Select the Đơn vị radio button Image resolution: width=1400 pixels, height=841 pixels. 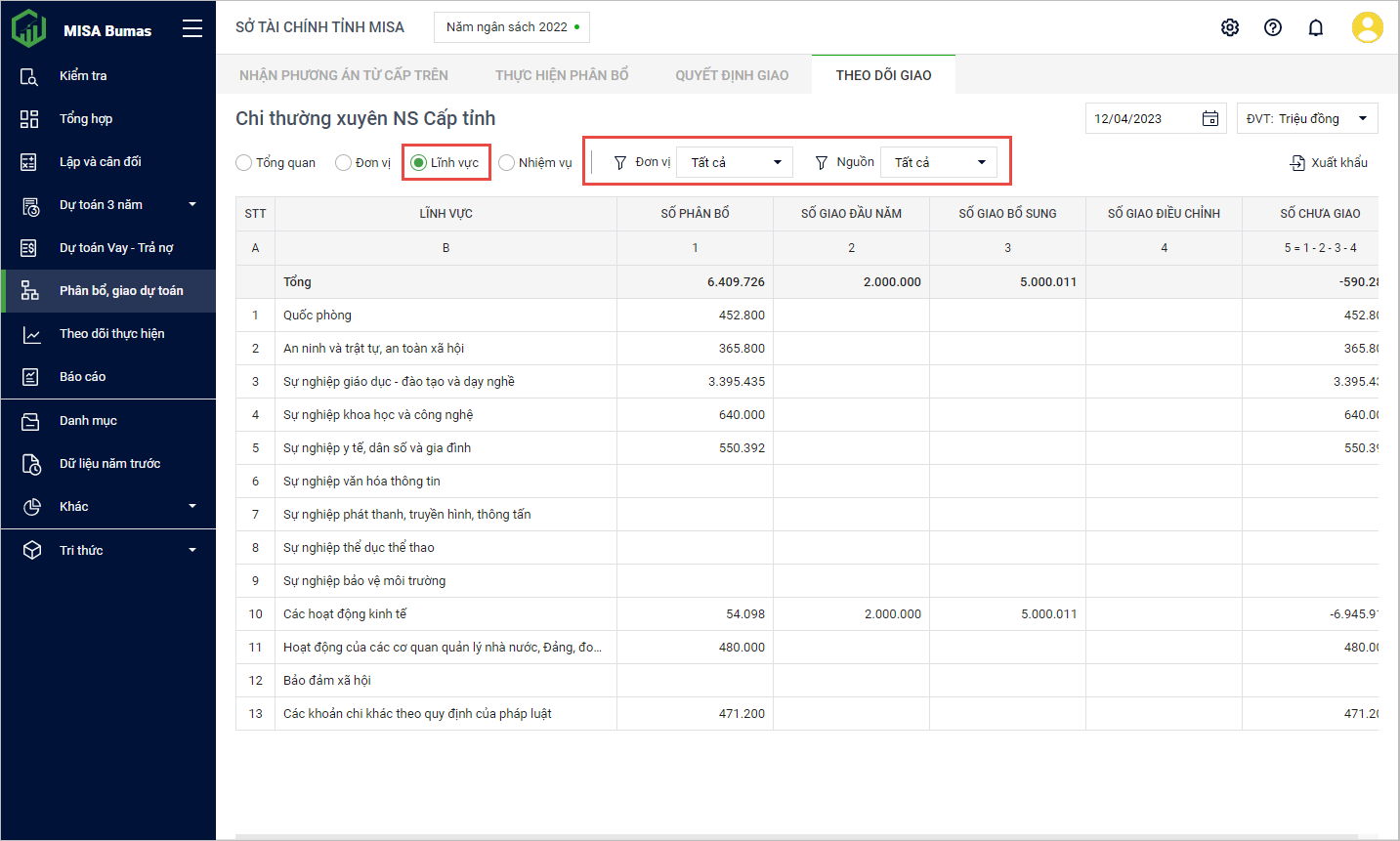click(343, 163)
